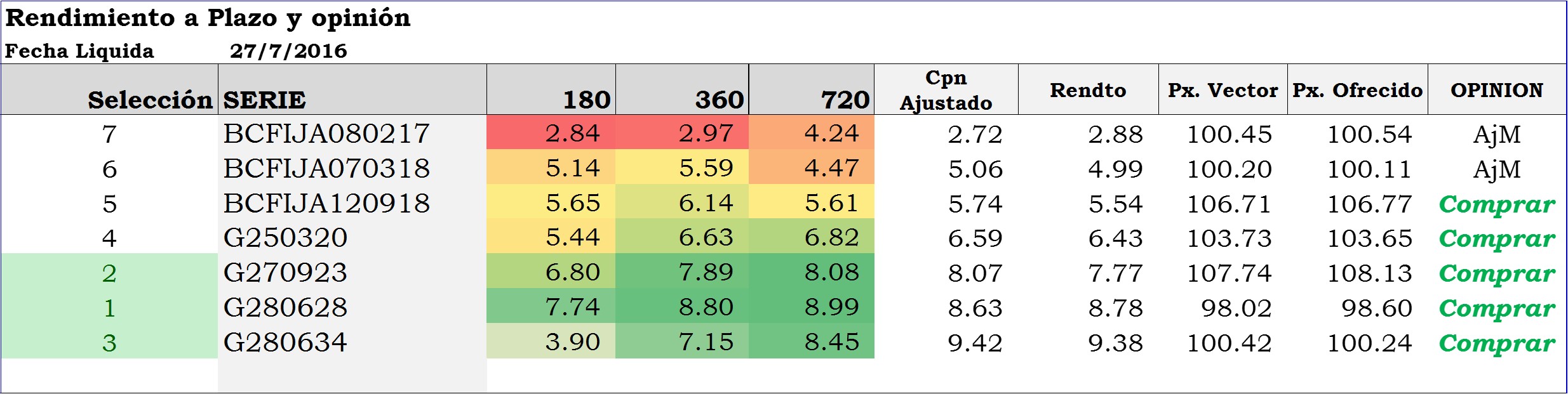Select the SERIE column header

tap(265, 100)
